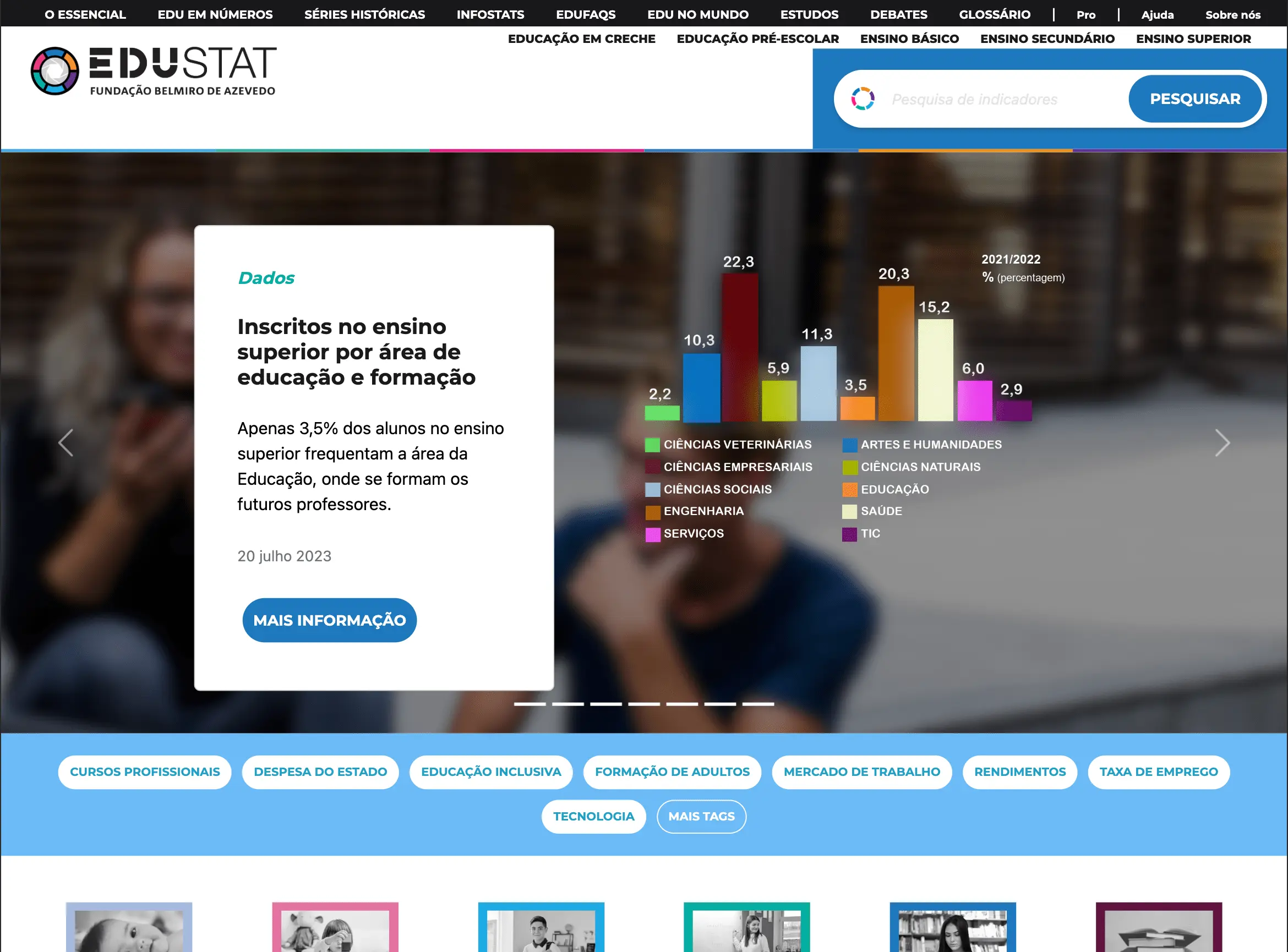
Task: Expand MAIS TAGS to reveal additional tags
Action: (x=701, y=817)
